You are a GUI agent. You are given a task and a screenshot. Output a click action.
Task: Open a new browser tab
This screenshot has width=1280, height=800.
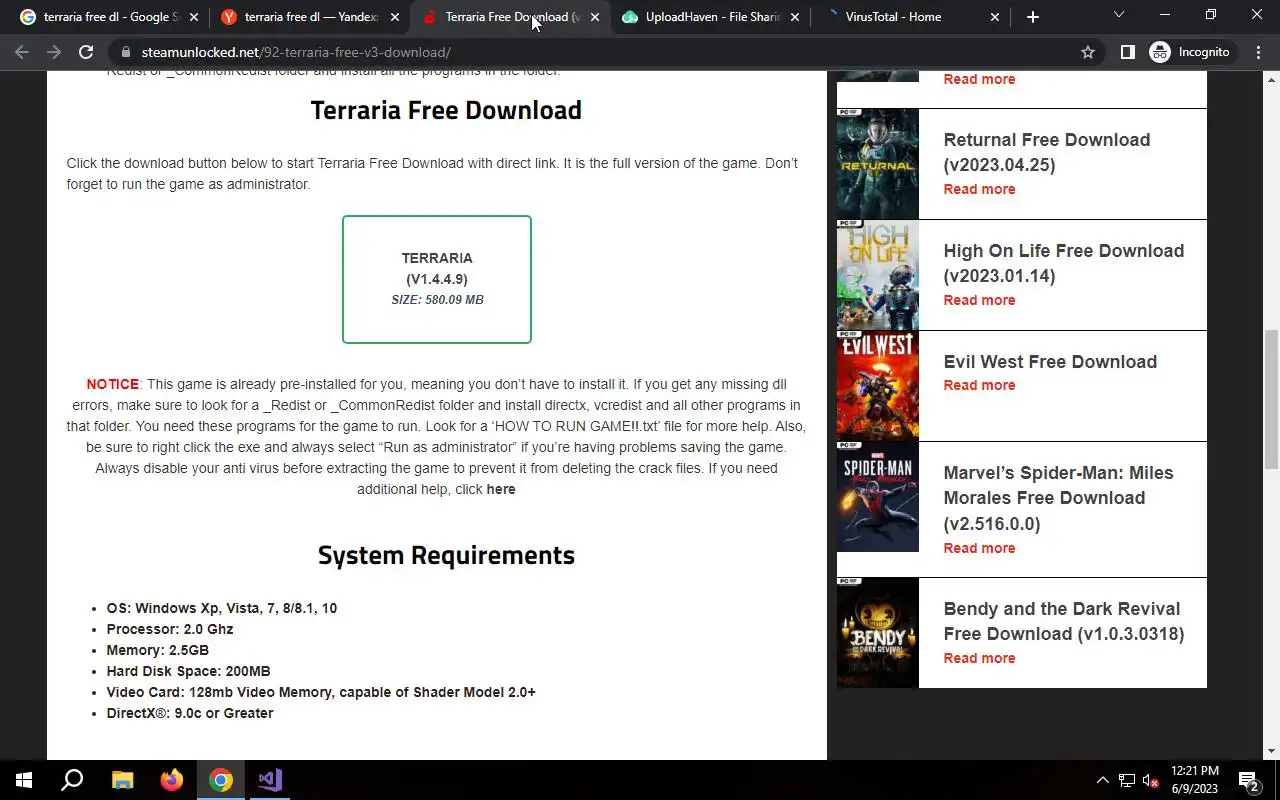(1033, 17)
